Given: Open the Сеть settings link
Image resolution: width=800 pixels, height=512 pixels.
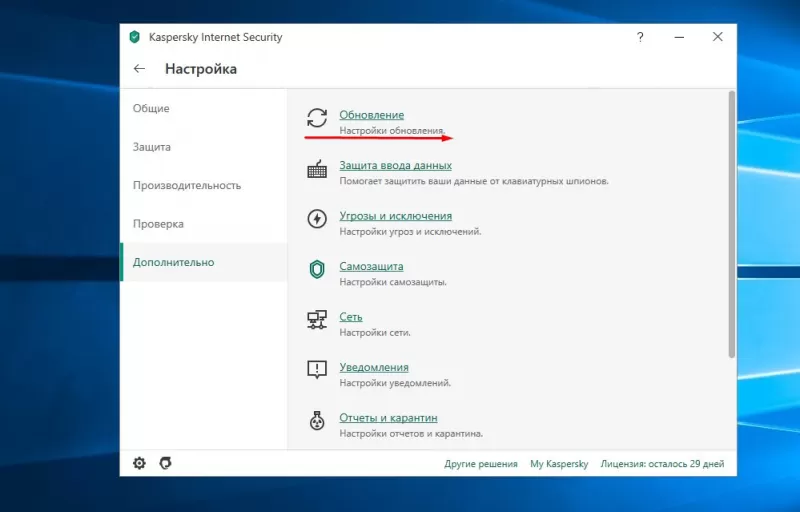Looking at the screenshot, I should pos(351,317).
